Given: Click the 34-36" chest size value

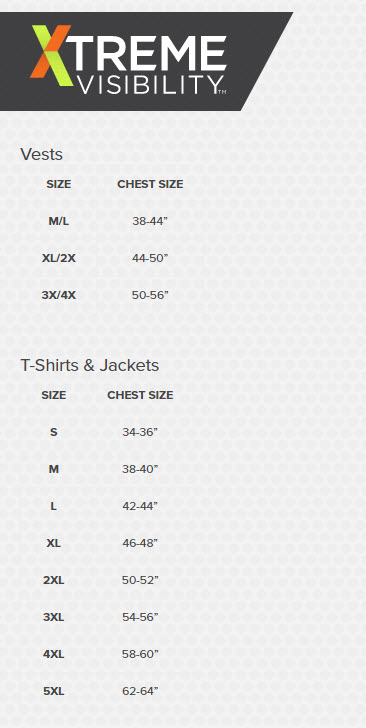Looking at the screenshot, I should (140, 432).
